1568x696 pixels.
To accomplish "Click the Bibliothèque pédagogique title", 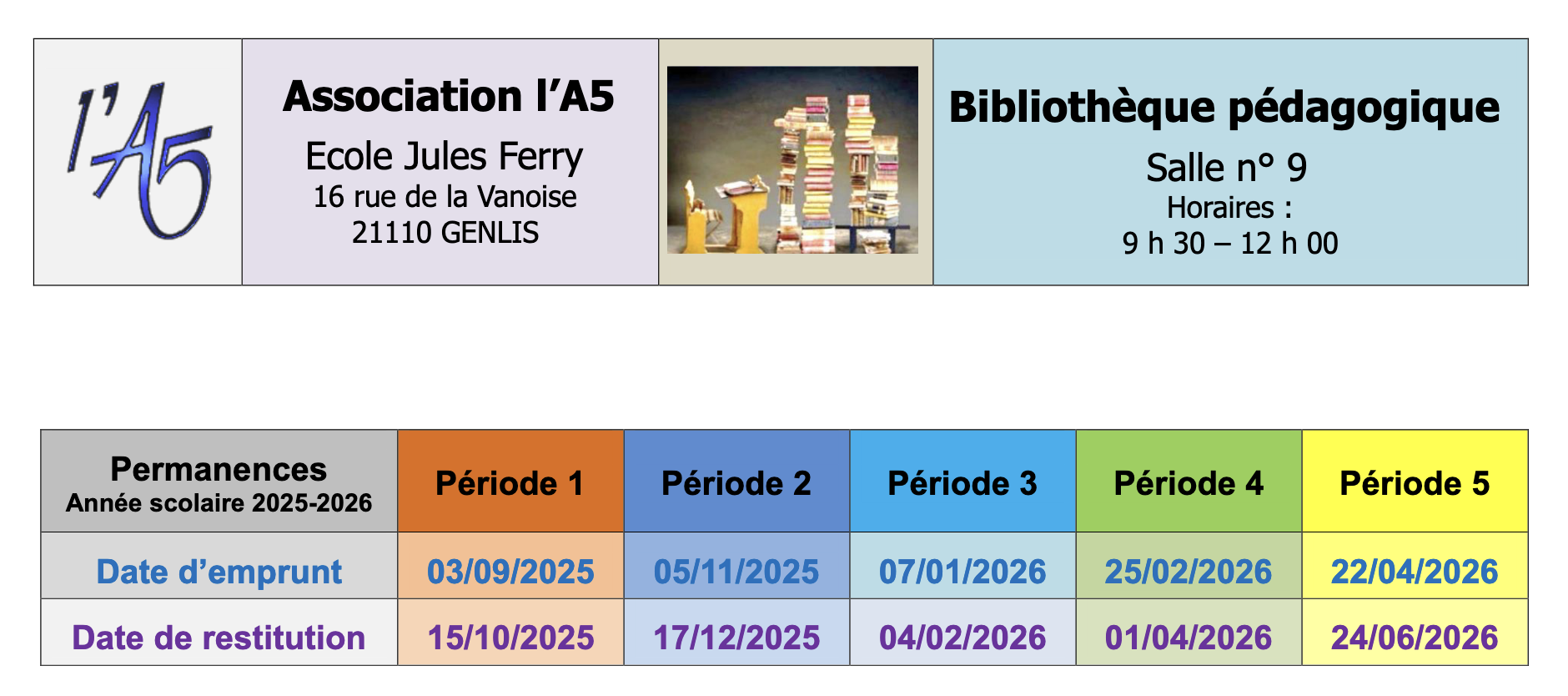I will [x=1224, y=108].
